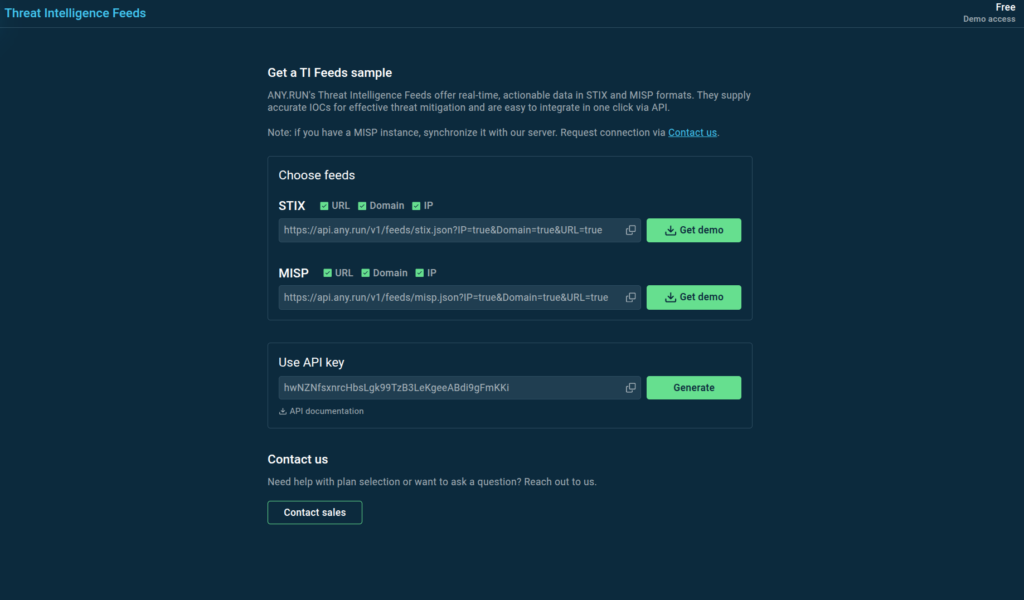Copy the MISP feed URL

pyautogui.click(x=631, y=297)
